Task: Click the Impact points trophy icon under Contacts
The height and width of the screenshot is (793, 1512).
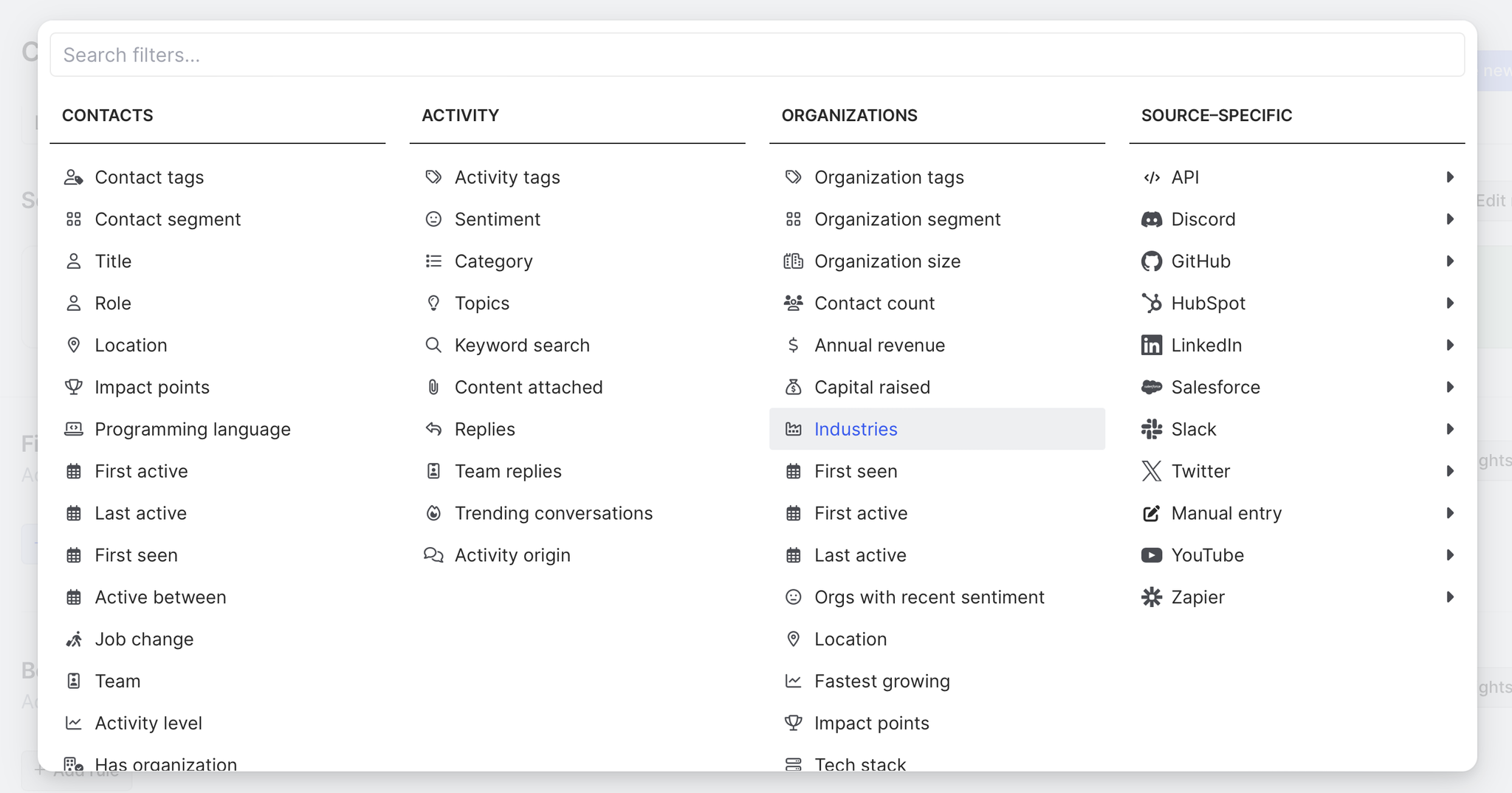Action: coord(74,387)
